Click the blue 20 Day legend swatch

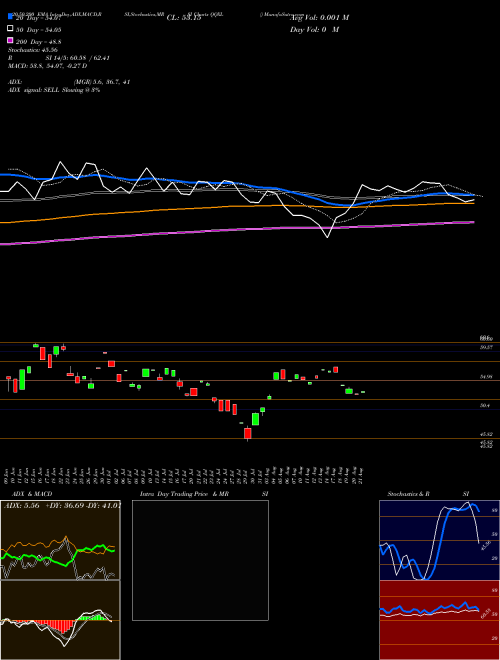tap(10, 16)
